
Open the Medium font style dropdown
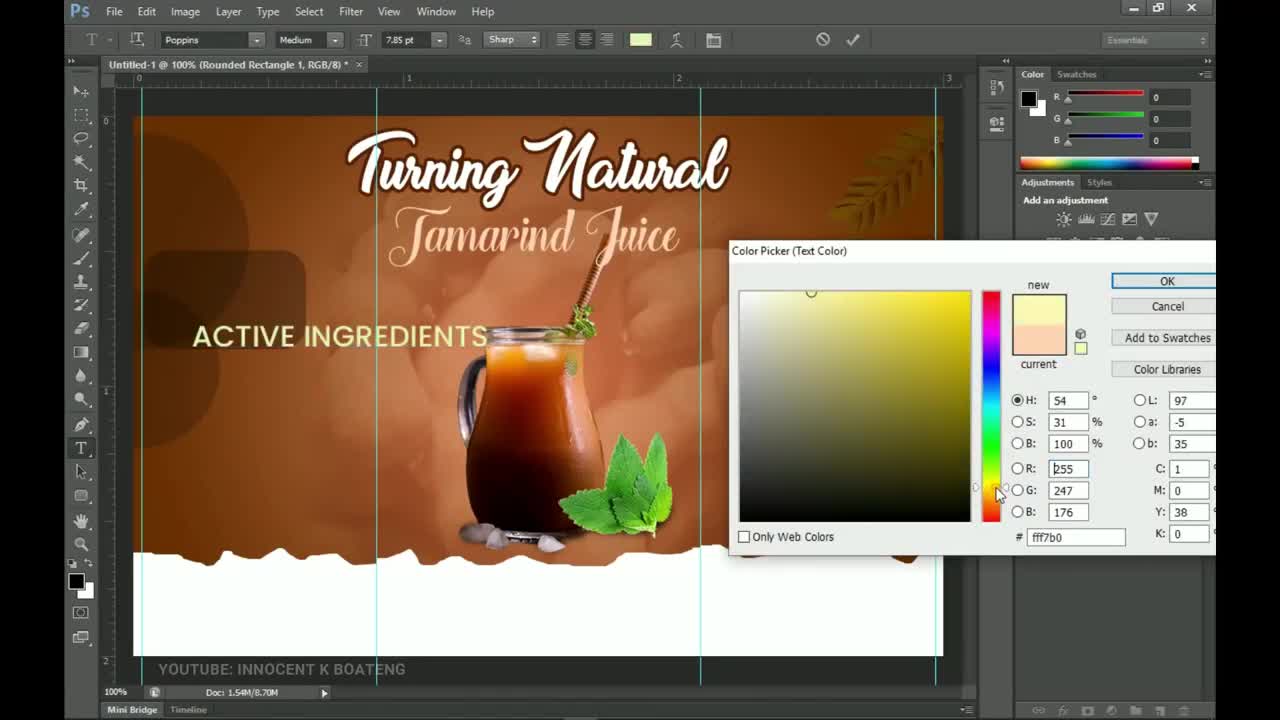(335, 40)
